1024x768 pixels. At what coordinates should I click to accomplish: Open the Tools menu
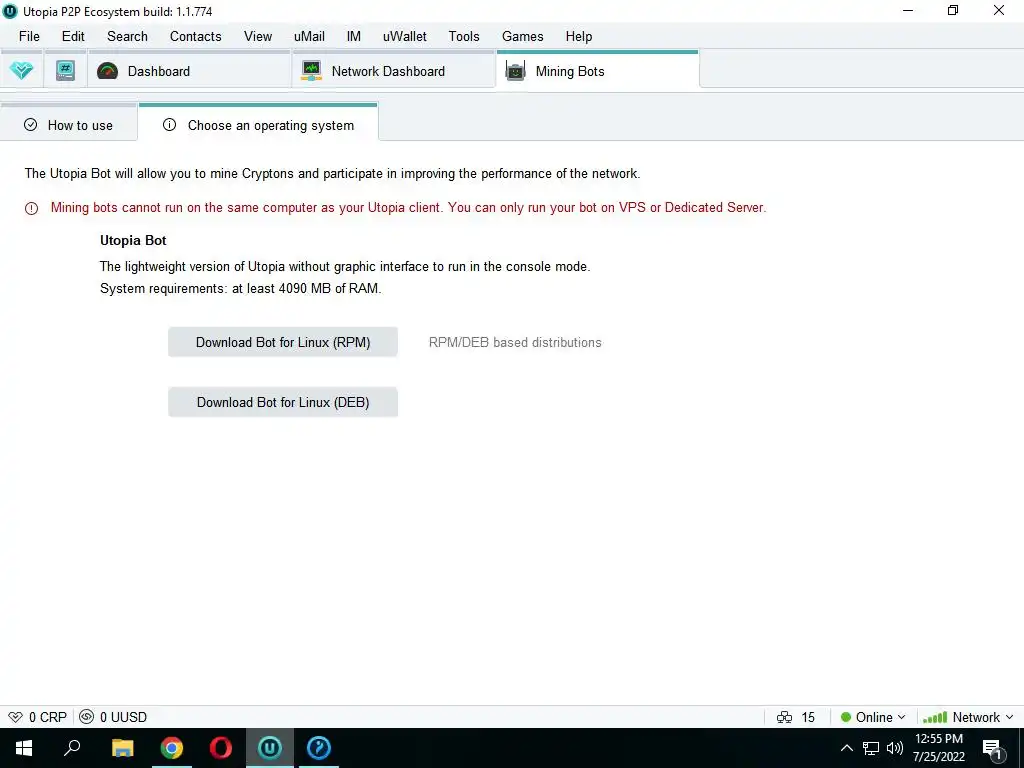pyautogui.click(x=464, y=37)
